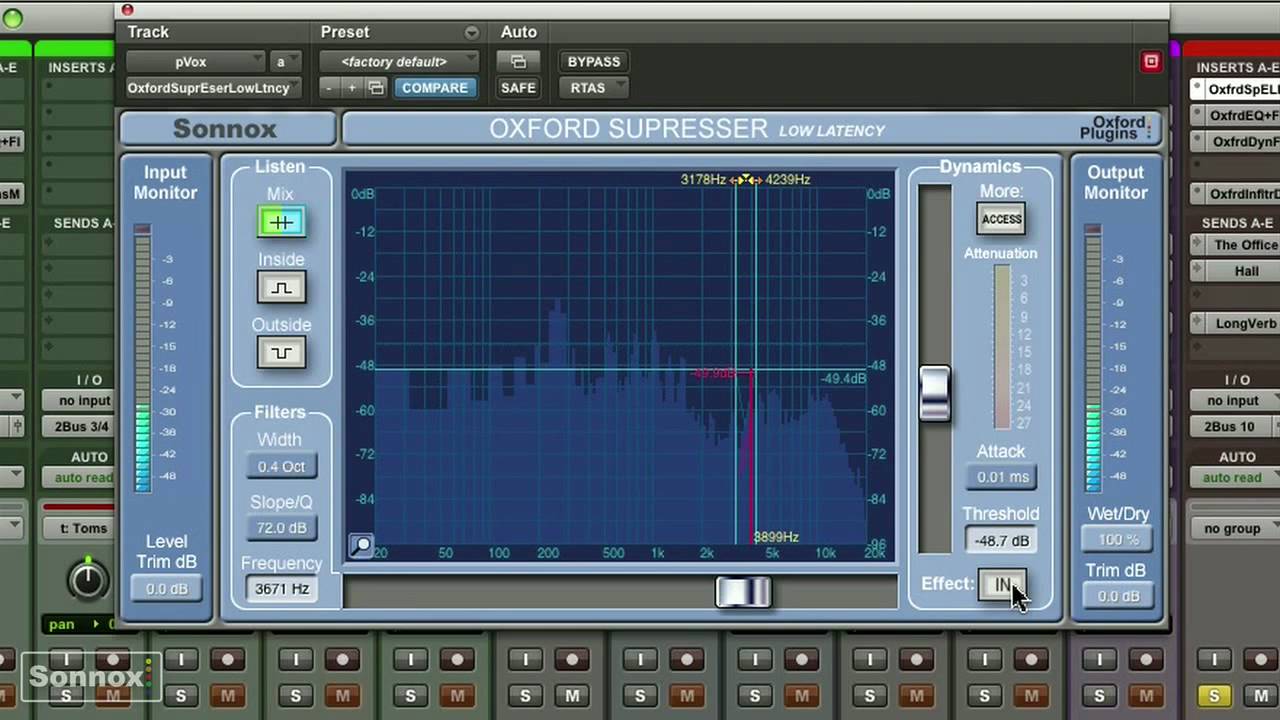Toggle automation SAFE button
This screenshot has height=720, width=1280.
(518, 88)
